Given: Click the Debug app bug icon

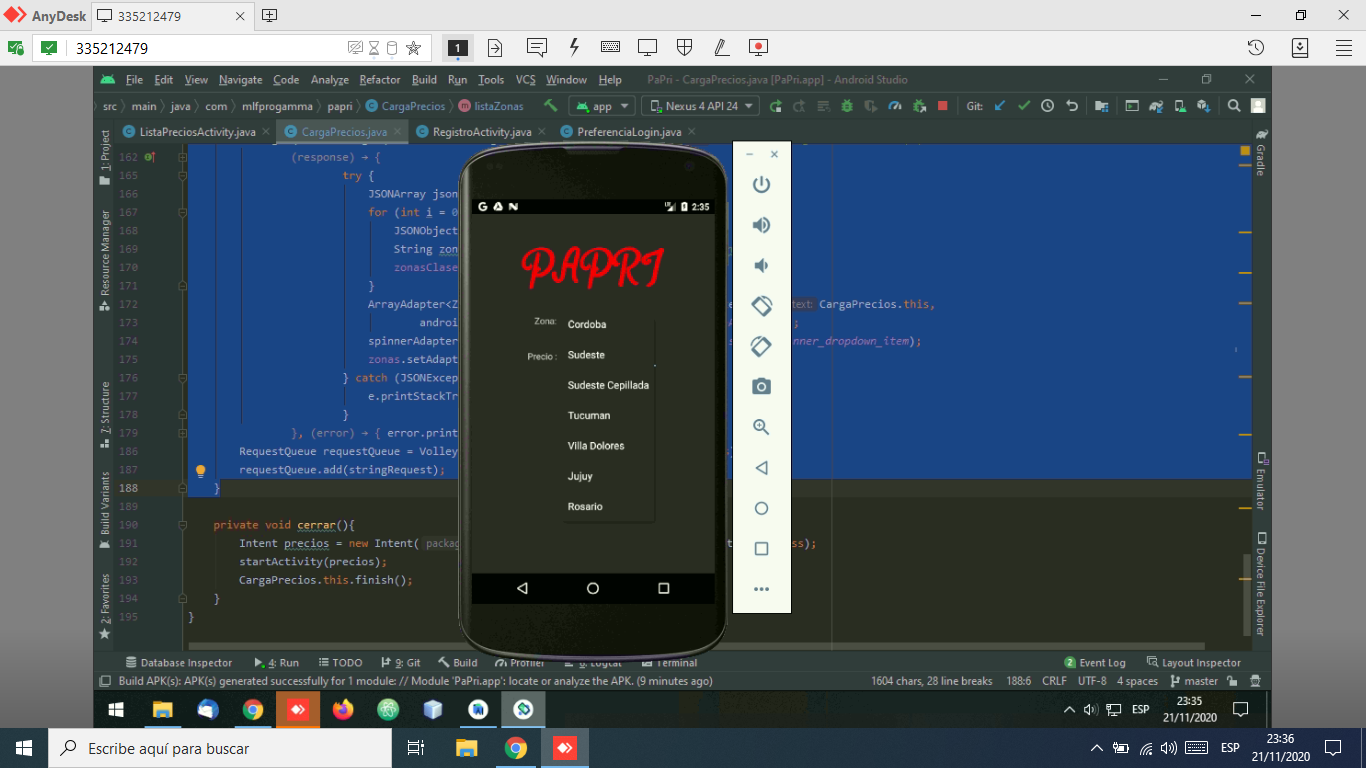Looking at the screenshot, I should click(847, 105).
